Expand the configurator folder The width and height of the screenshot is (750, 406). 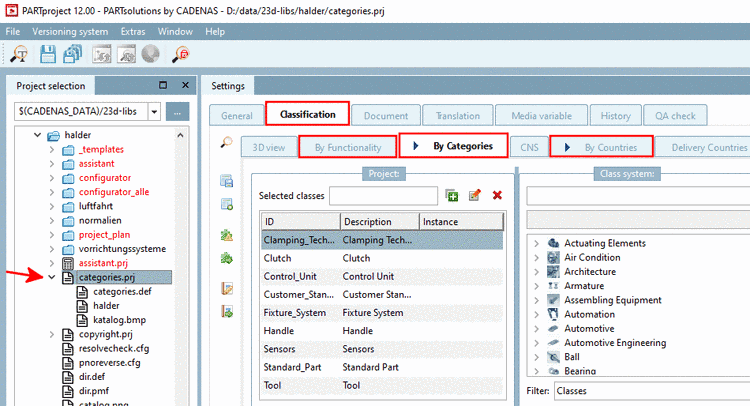tap(52, 178)
